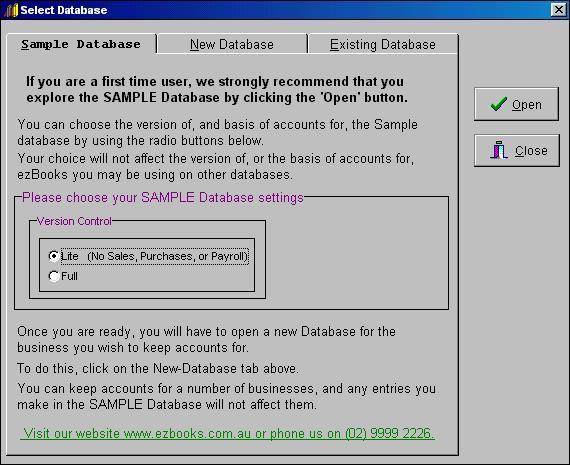Click the 'Full' option label text
This screenshot has width=570, height=465.
(69, 276)
